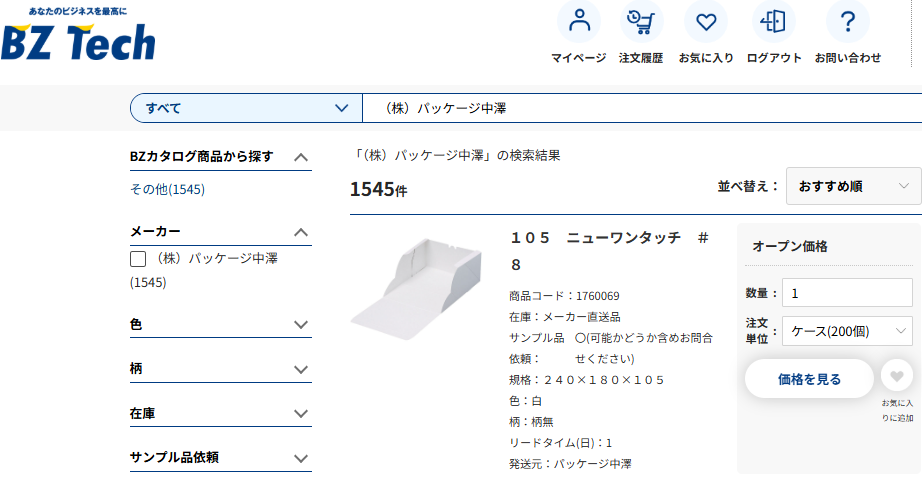This screenshot has width=922, height=477.
Task: Click the BZ Tech logo
Action: [x=78, y=34]
